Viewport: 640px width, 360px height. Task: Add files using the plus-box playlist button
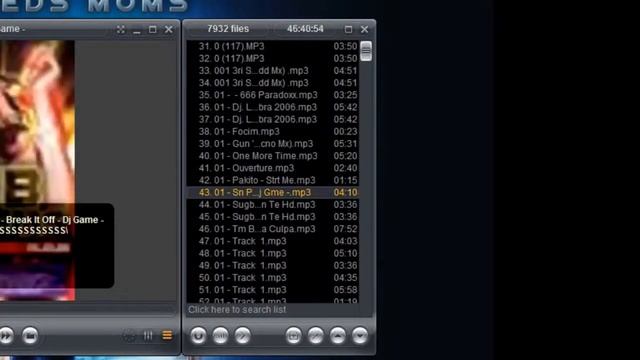coord(293,336)
